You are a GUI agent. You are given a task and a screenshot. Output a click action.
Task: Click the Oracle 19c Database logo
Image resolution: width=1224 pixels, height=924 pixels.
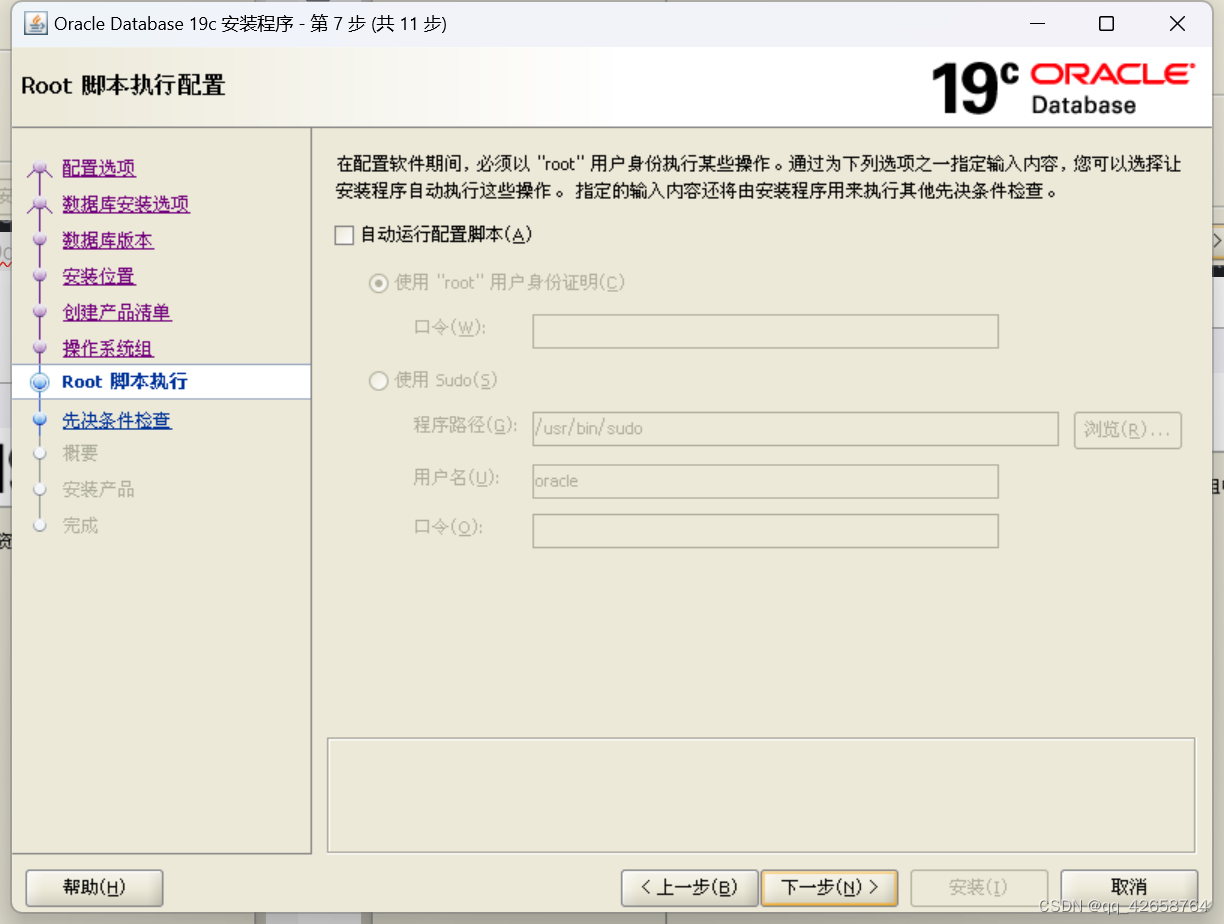coord(1062,88)
